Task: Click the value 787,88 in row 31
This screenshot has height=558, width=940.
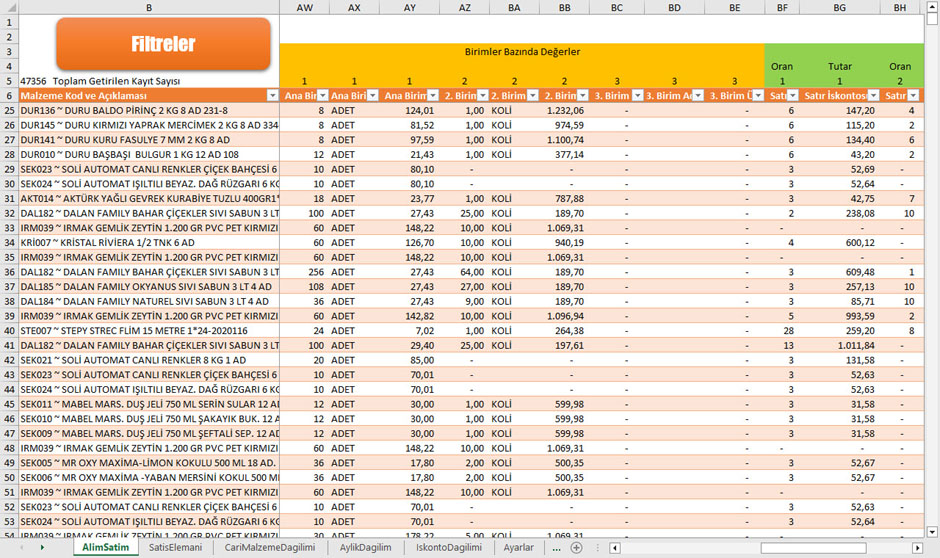Action: coord(570,198)
